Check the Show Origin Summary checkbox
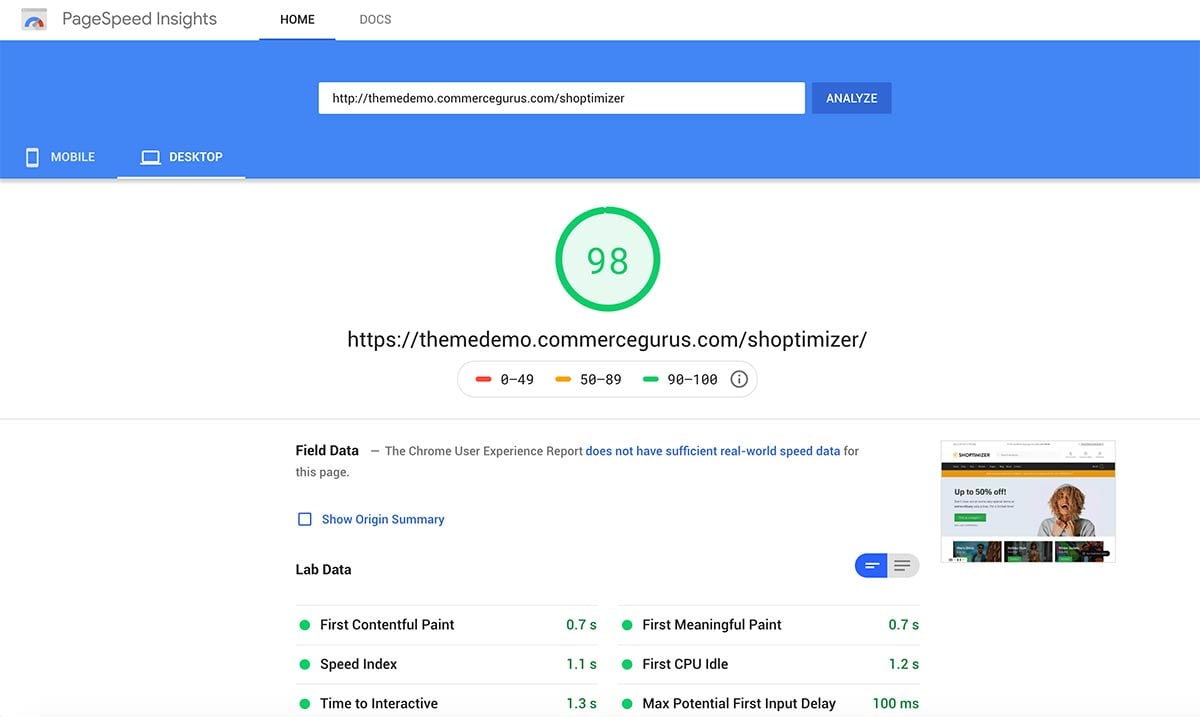The image size is (1200, 717). pos(305,519)
